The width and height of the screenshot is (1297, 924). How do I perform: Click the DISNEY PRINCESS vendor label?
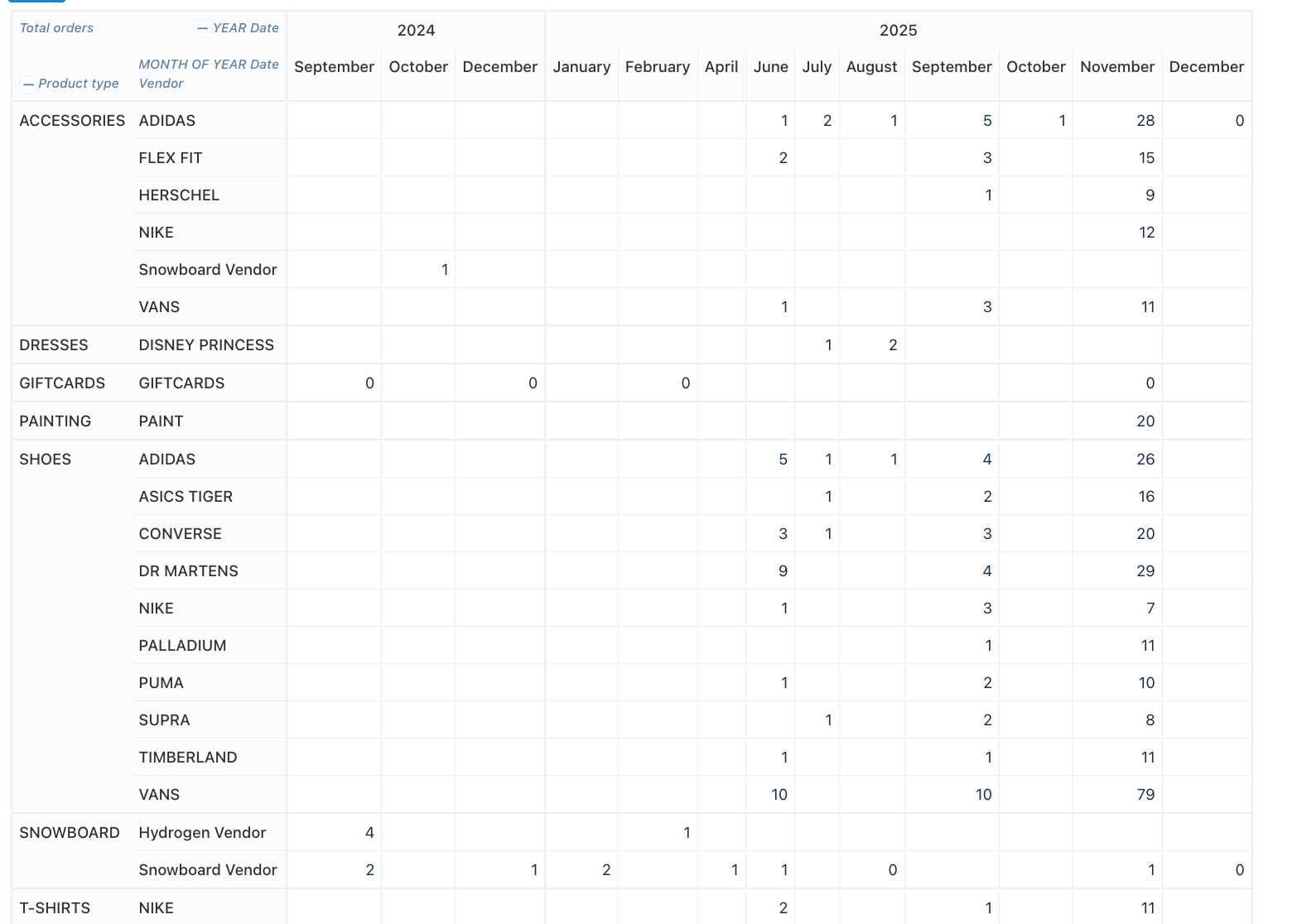[206, 345]
